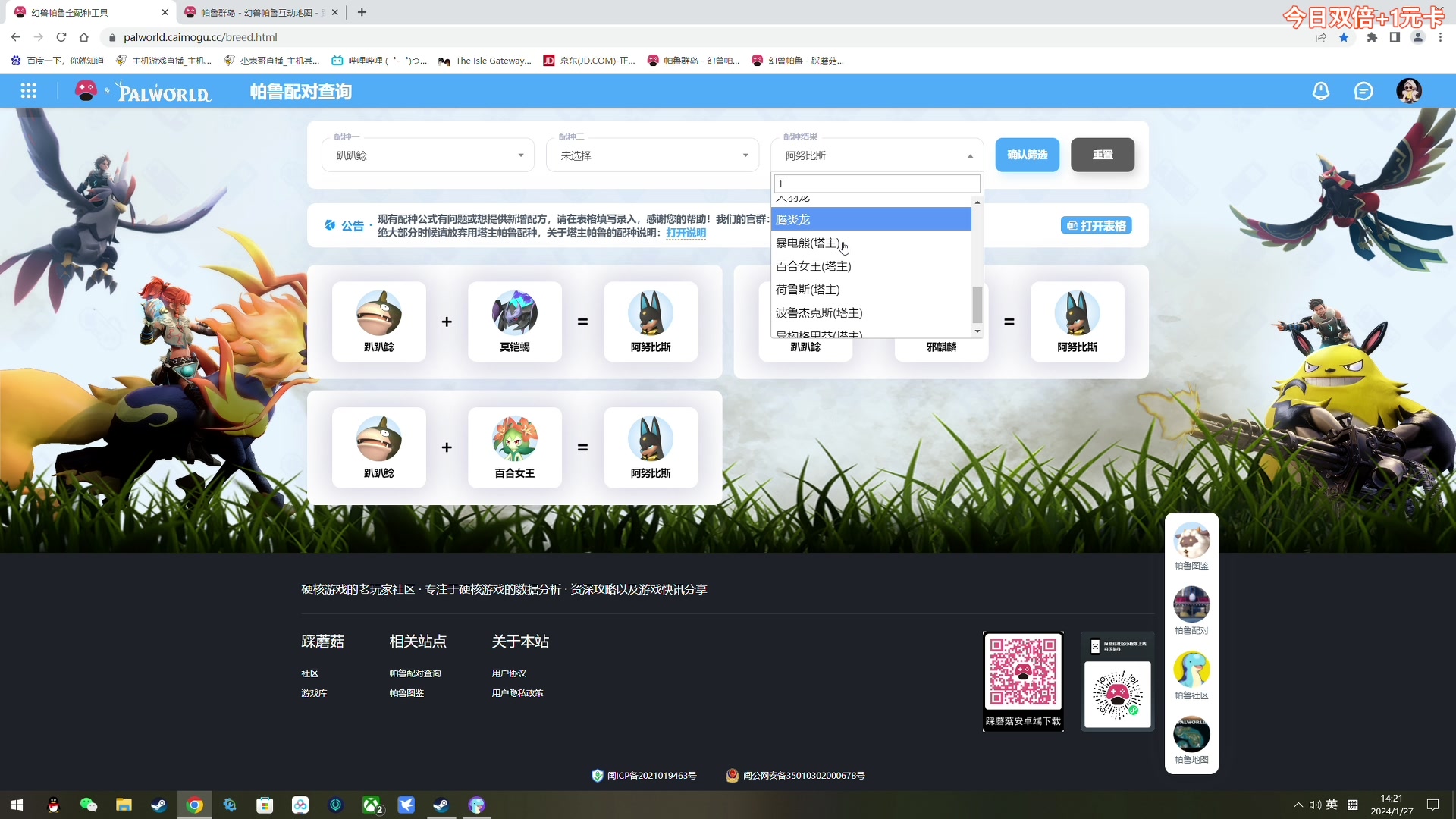1456x819 pixels.
Task: Click the user avatar in the top bar
Action: click(1410, 90)
